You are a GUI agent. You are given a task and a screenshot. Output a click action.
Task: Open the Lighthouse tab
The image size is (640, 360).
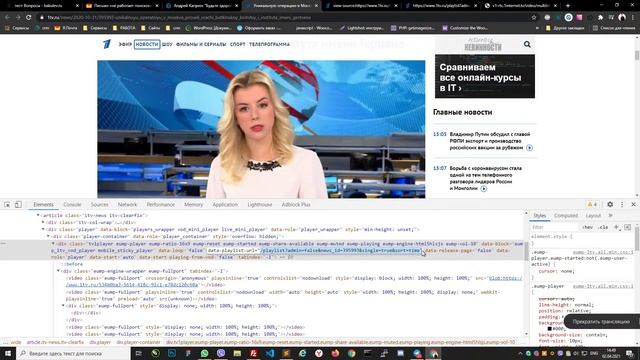(x=260, y=204)
